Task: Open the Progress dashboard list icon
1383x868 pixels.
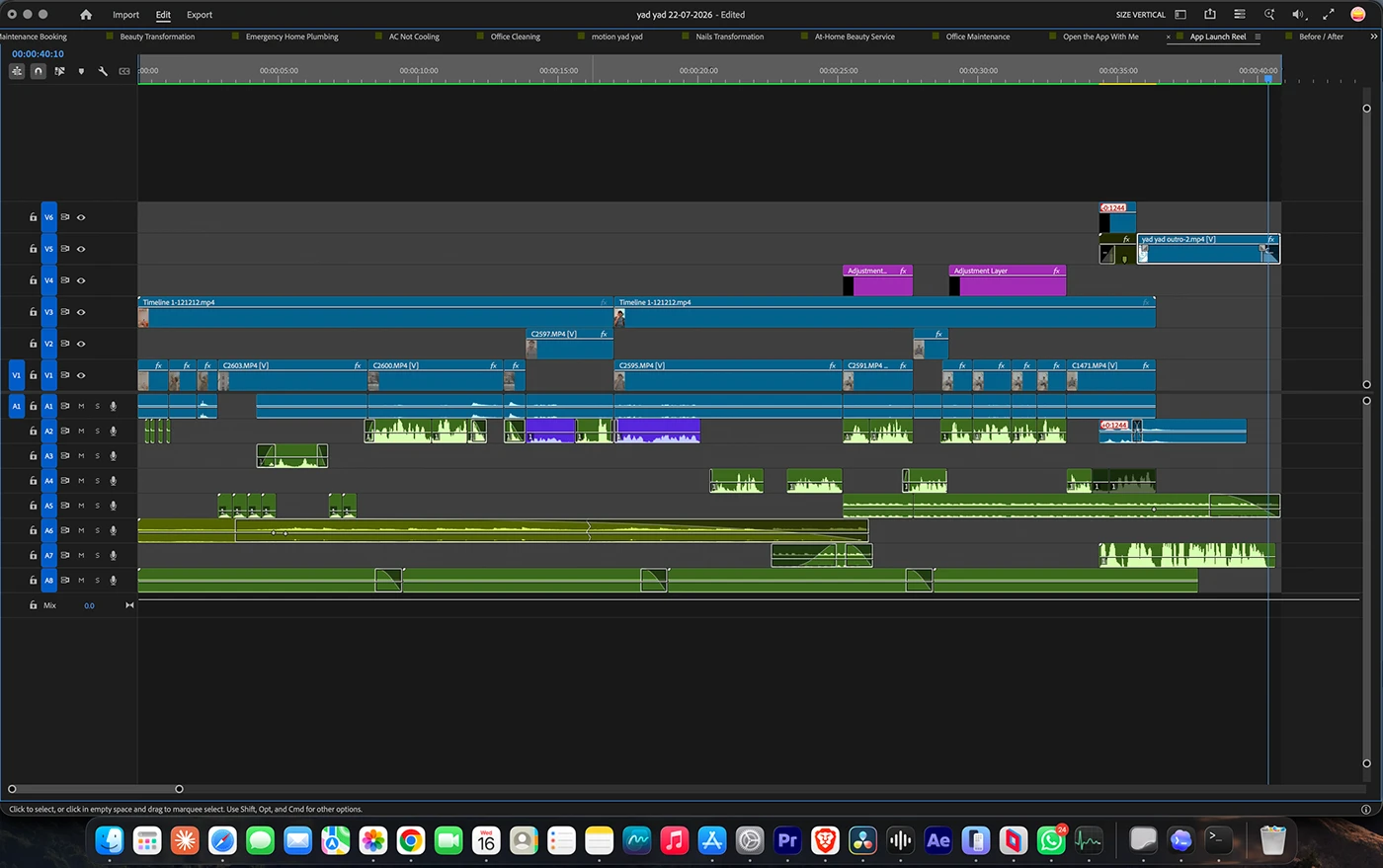Action: (1240, 15)
